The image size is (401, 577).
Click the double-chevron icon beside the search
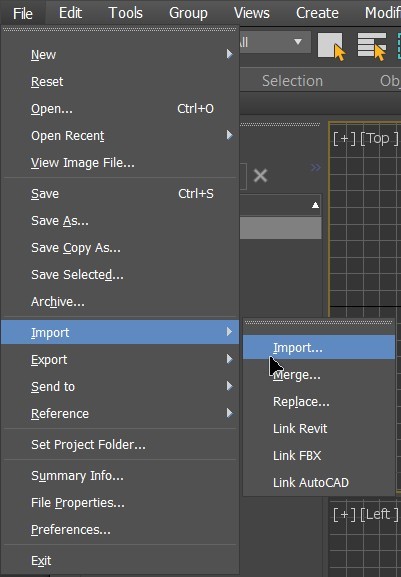[x=315, y=168]
